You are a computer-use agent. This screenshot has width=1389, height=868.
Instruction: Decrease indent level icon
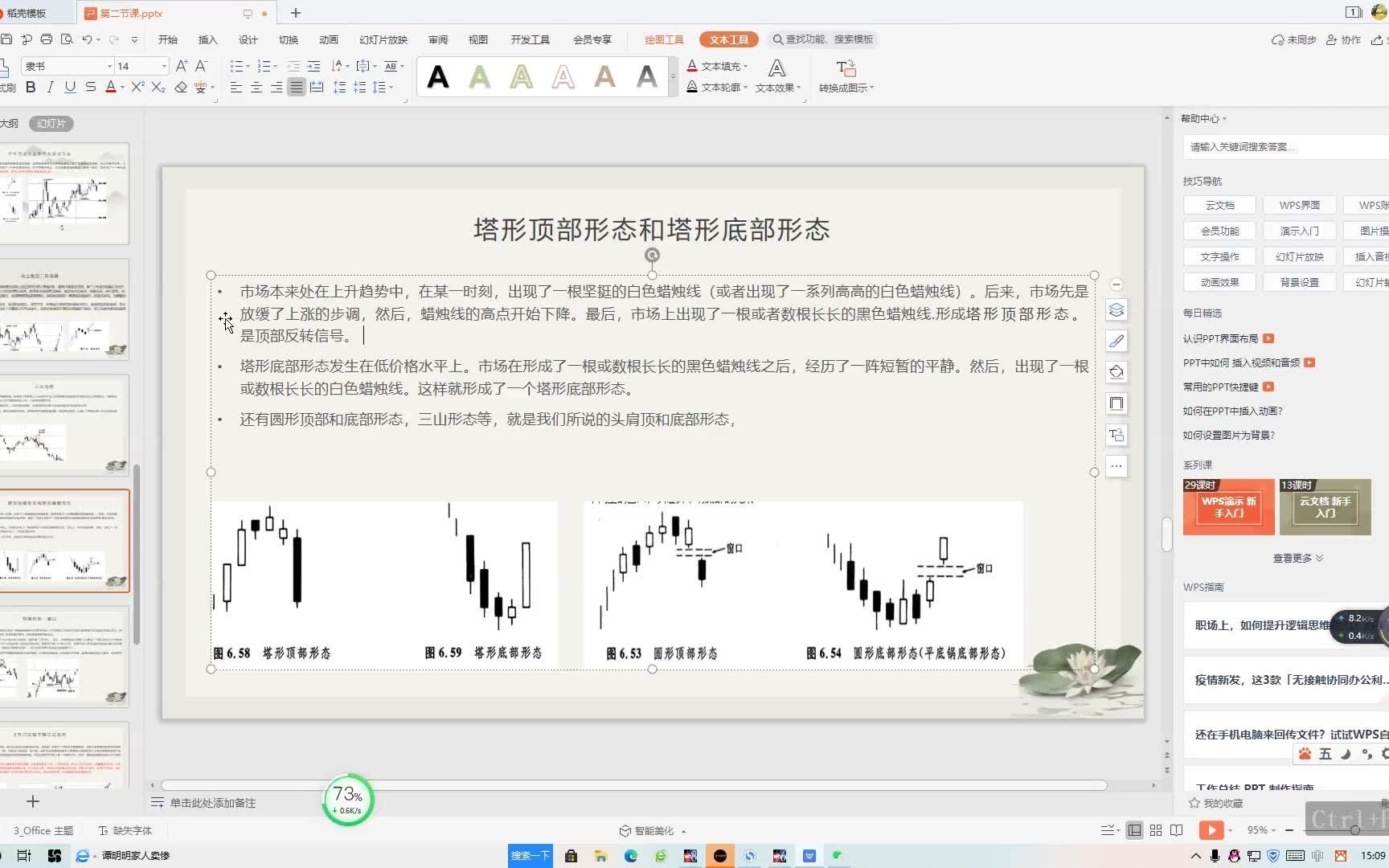[x=293, y=66]
